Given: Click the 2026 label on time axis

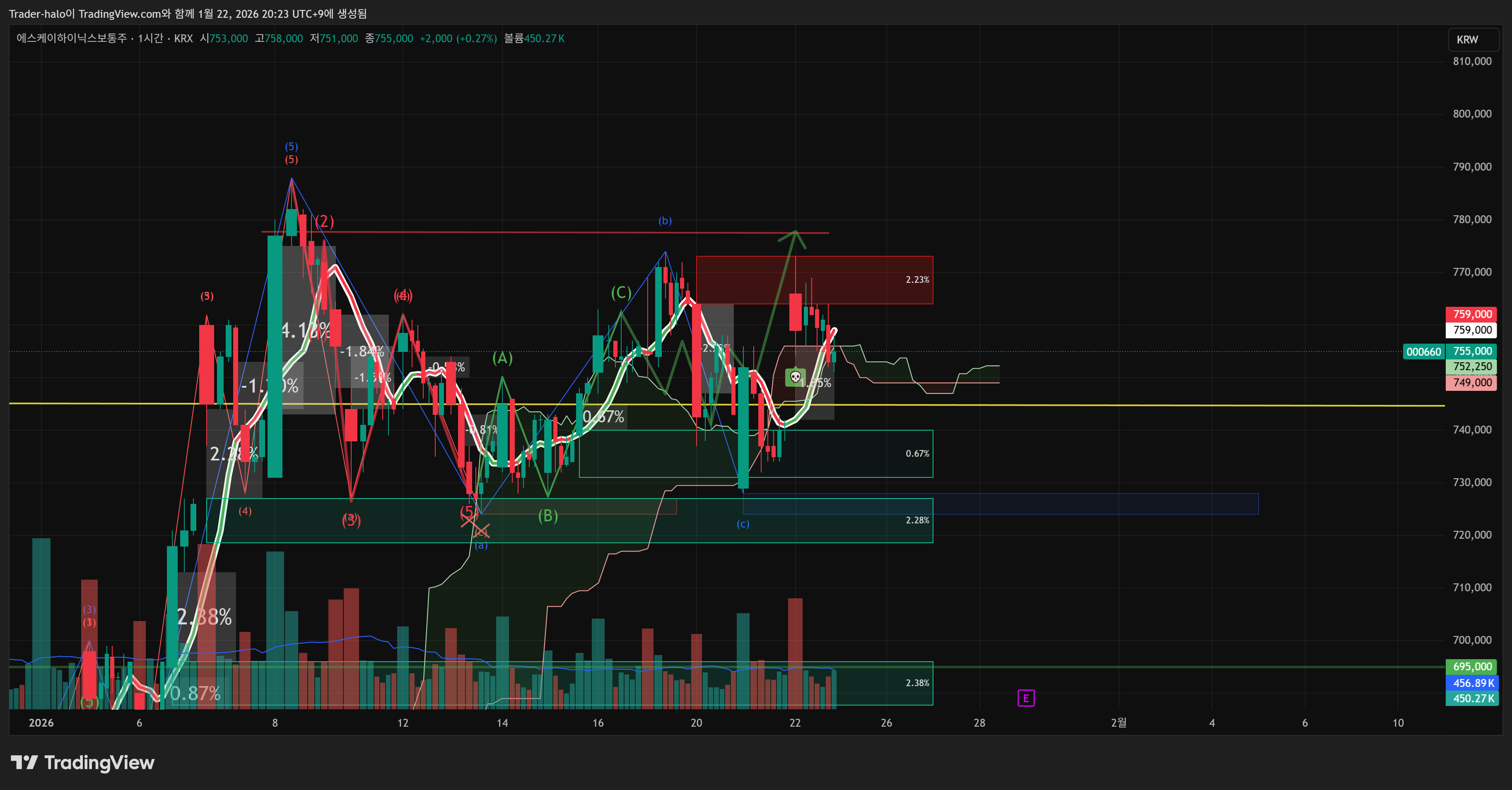Looking at the screenshot, I should tap(41, 723).
